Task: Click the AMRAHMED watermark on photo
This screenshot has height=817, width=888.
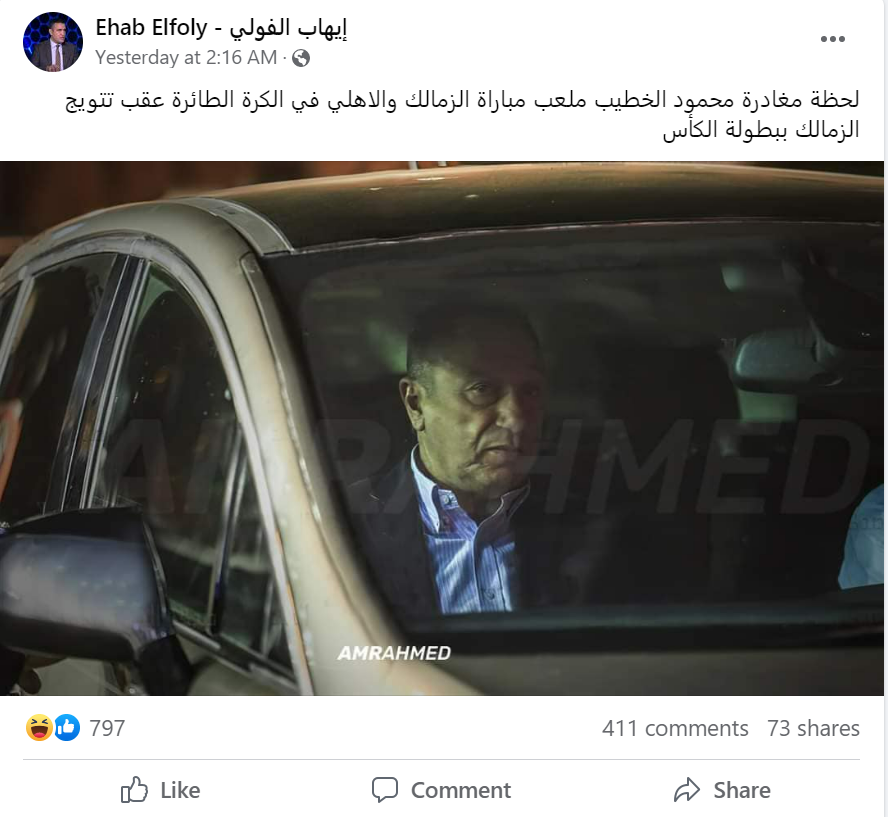Action: [x=394, y=653]
